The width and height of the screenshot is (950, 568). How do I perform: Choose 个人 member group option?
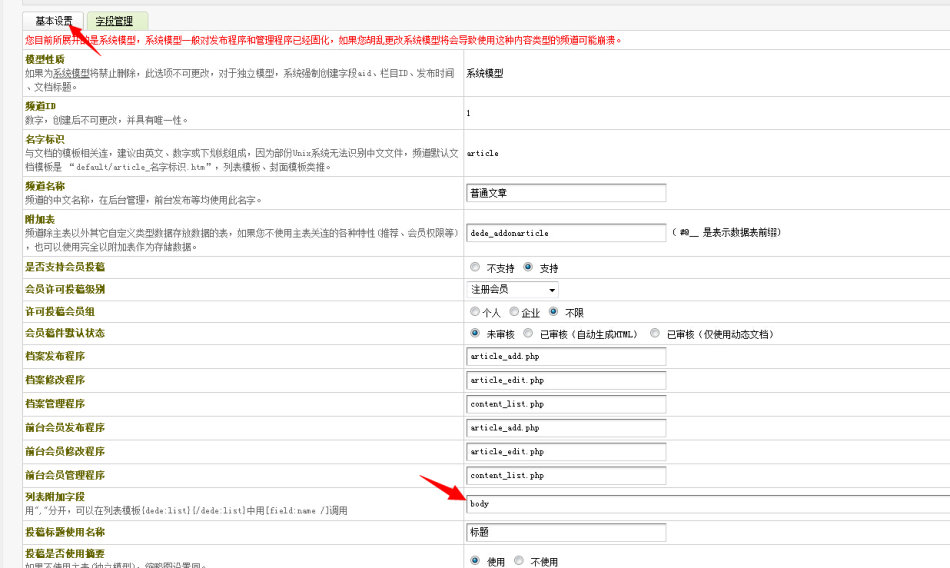click(475, 312)
